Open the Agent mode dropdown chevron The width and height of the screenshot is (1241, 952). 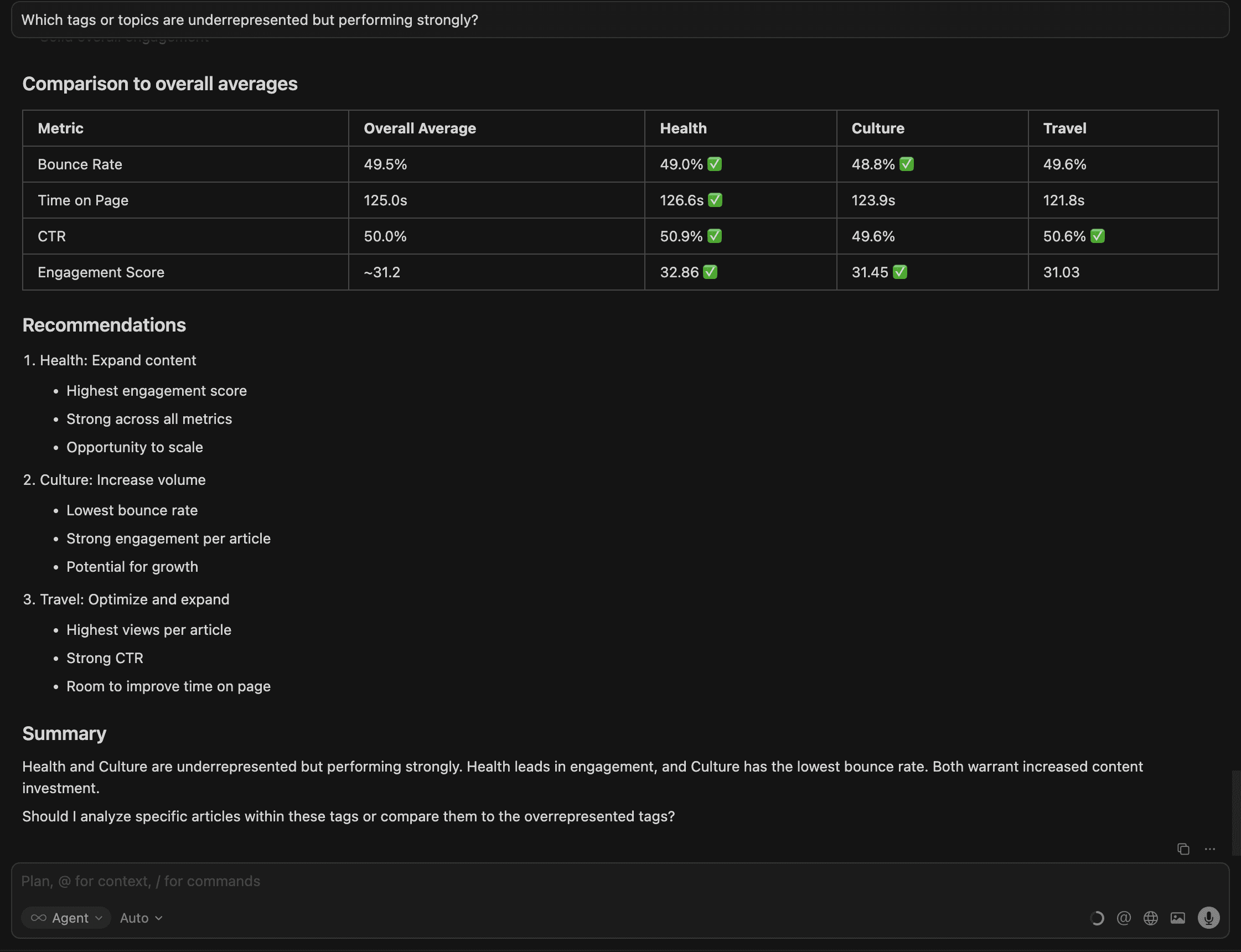[99, 918]
